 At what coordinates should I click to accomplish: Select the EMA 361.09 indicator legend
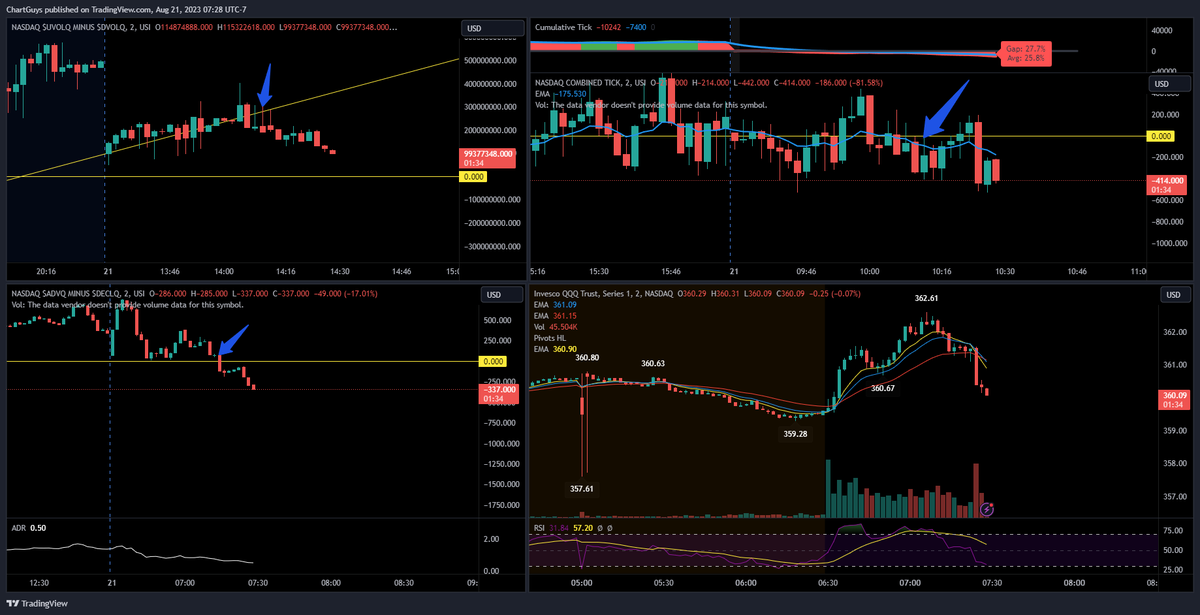click(557, 304)
